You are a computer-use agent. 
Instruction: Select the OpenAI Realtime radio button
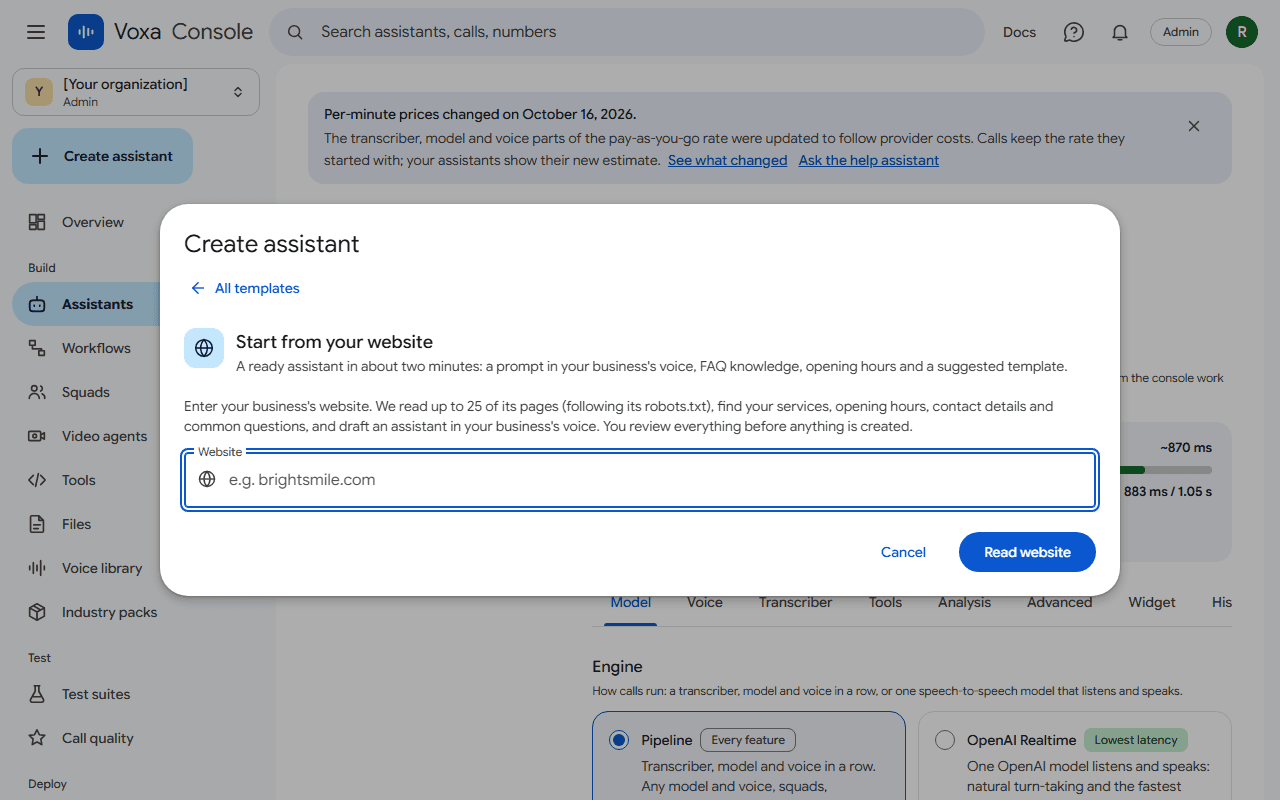945,740
